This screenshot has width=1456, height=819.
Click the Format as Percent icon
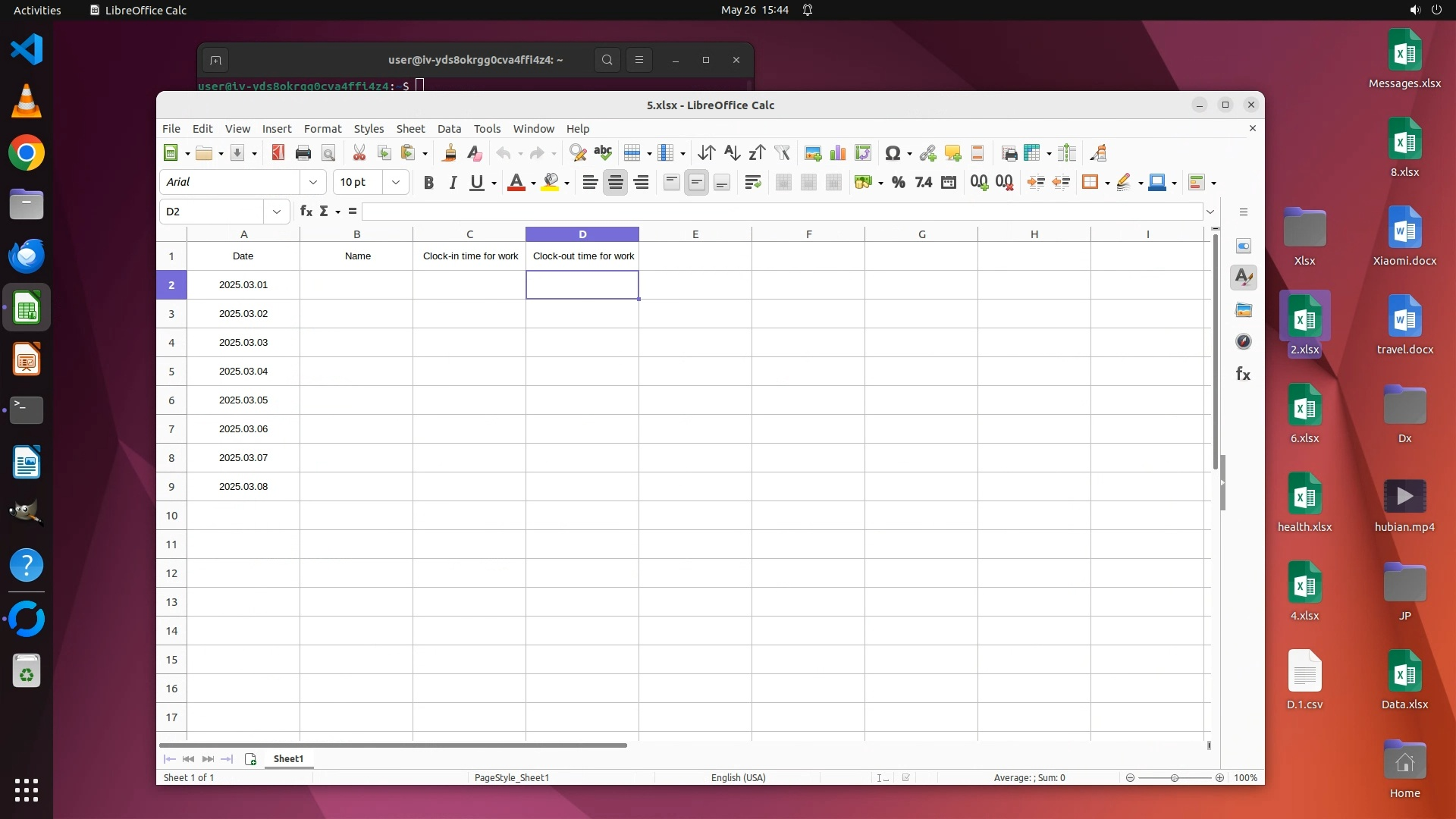pos(899,182)
